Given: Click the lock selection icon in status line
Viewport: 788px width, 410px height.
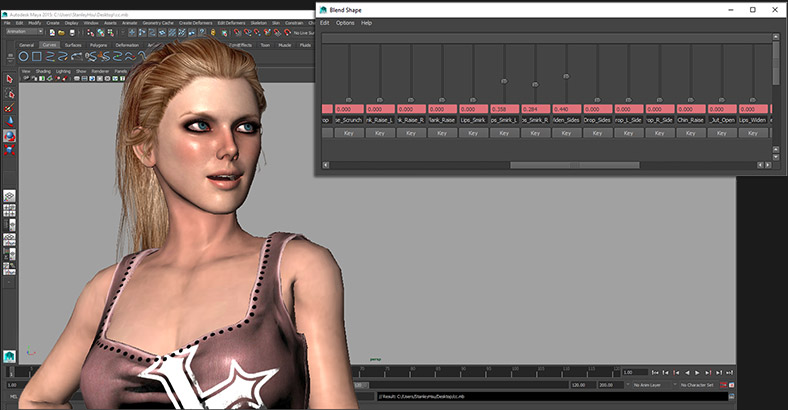Looking at the screenshot, I should tap(213, 33).
